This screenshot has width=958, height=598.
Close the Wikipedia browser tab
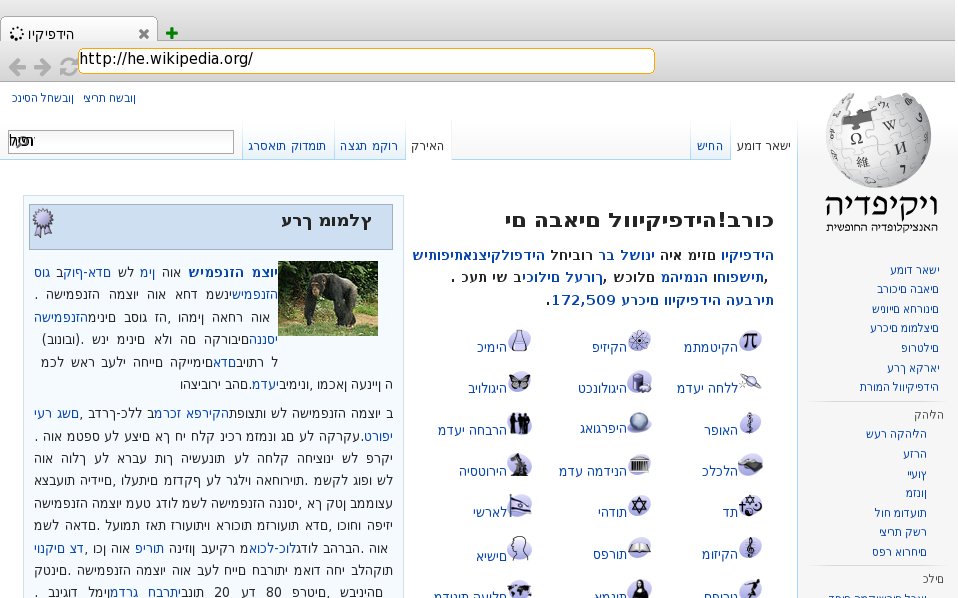pos(144,34)
